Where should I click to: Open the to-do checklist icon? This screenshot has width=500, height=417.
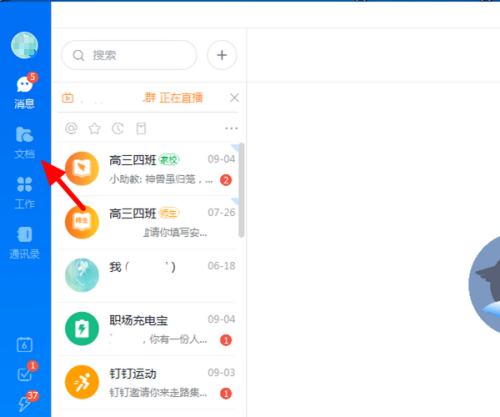tap(25, 373)
